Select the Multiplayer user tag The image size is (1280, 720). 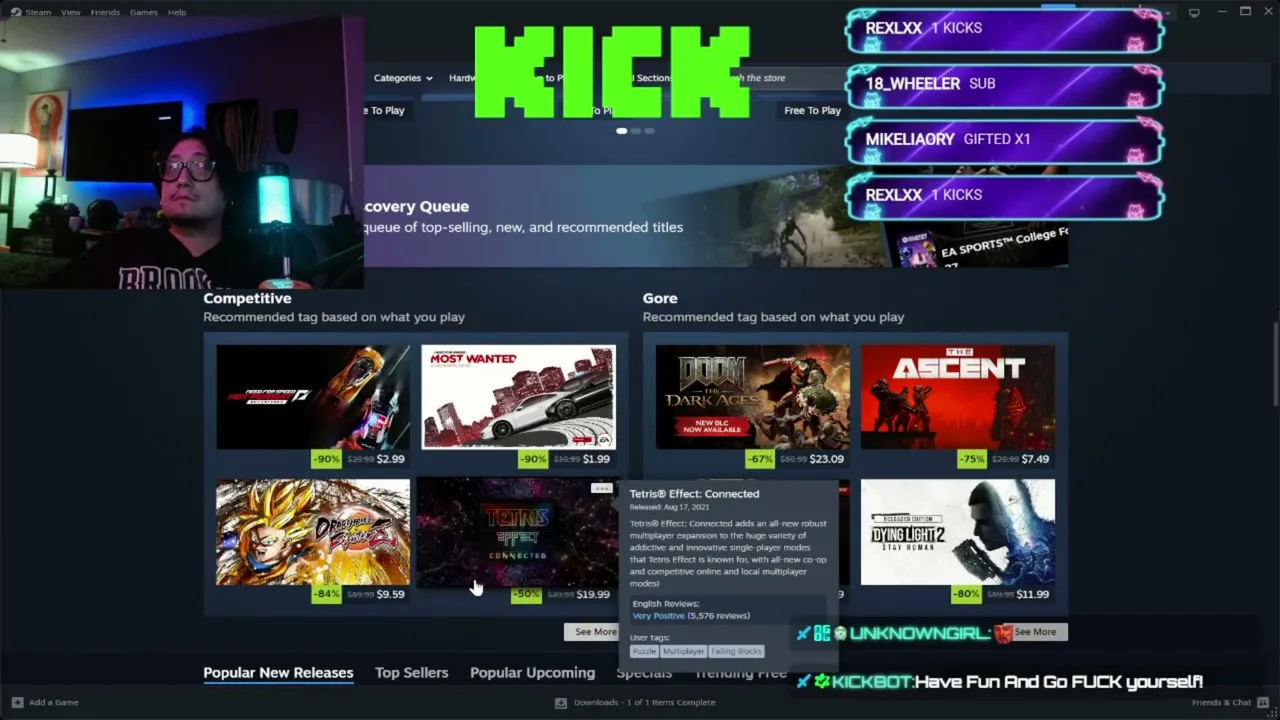click(x=683, y=651)
